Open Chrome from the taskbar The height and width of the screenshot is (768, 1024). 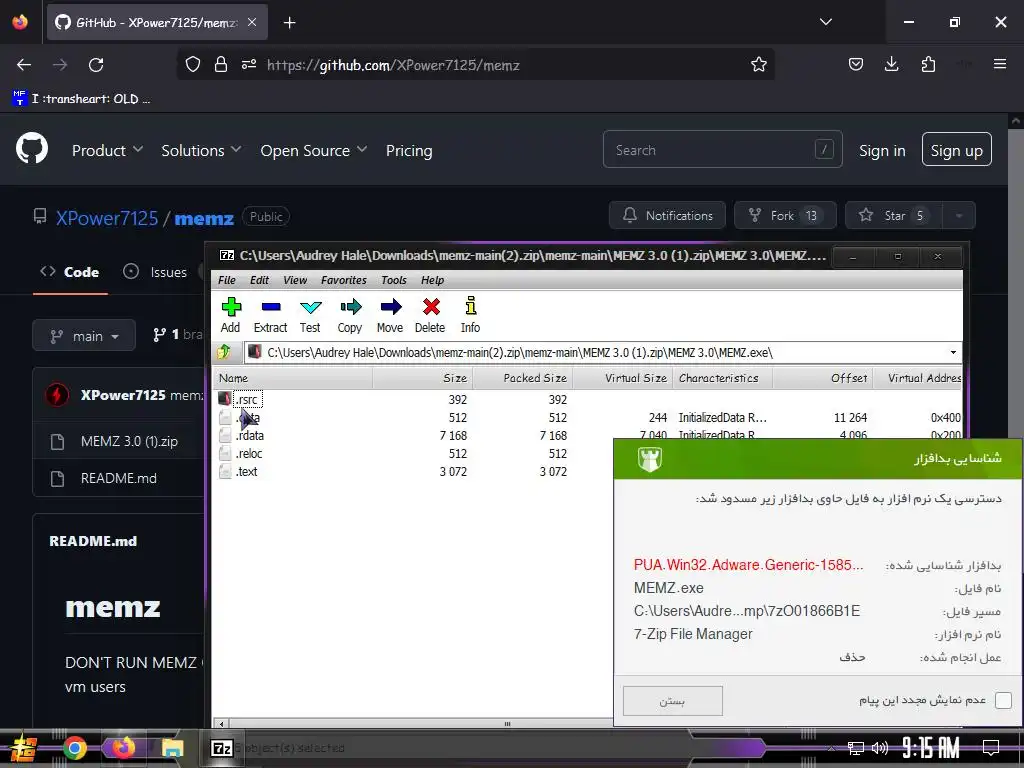click(x=74, y=748)
